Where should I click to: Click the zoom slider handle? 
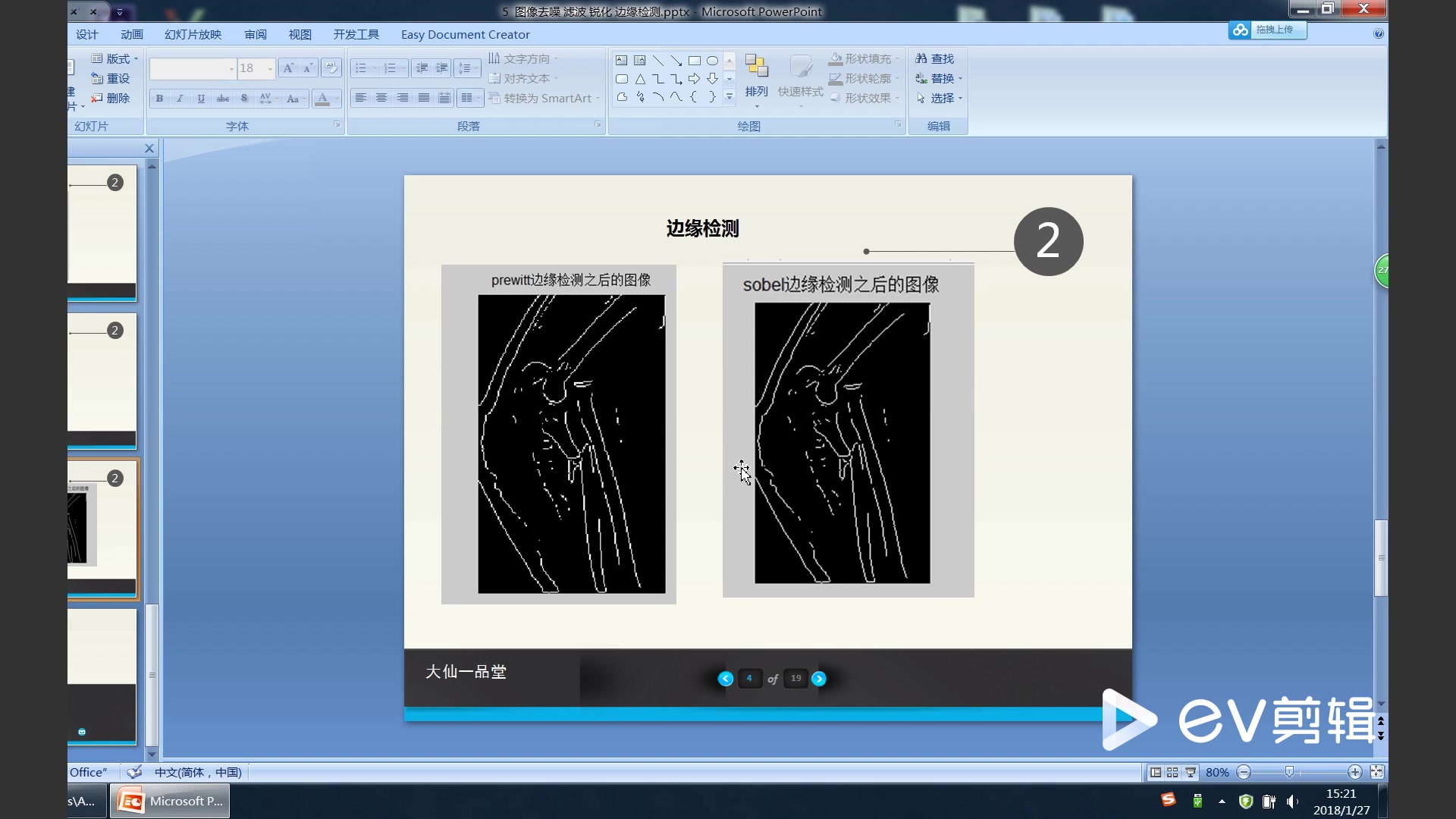click(x=1289, y=772)
